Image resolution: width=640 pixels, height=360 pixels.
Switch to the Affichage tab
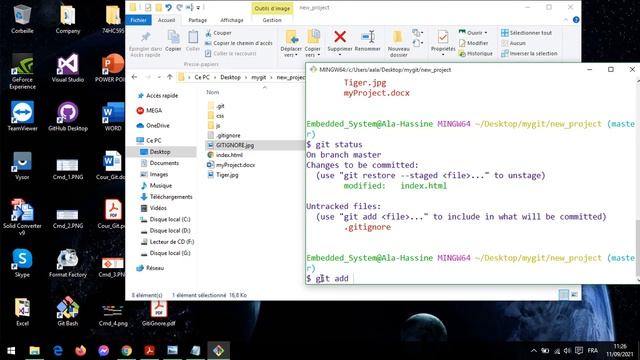pos(232,20)
